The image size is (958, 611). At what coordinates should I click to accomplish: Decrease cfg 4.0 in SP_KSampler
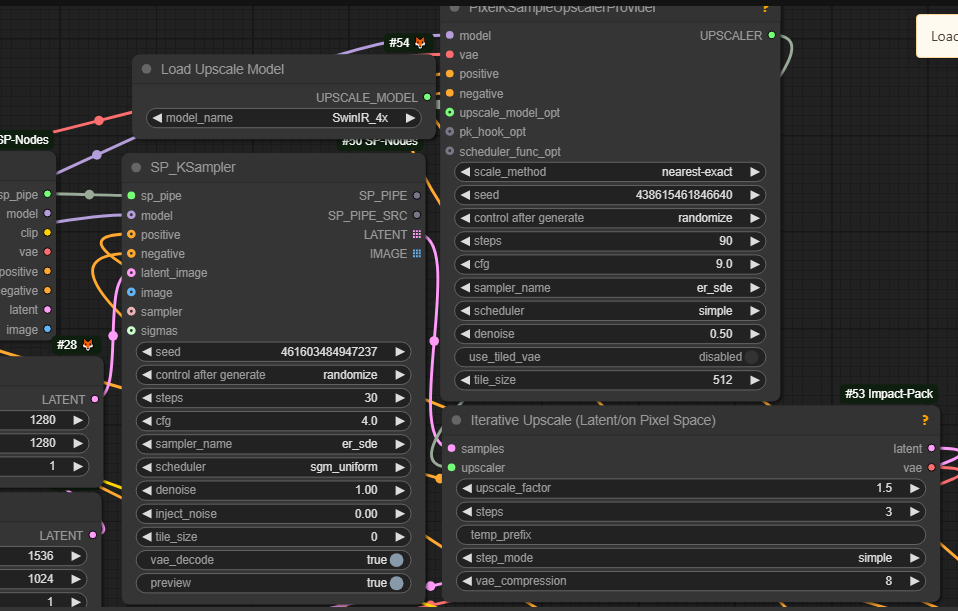pos(147,421)
